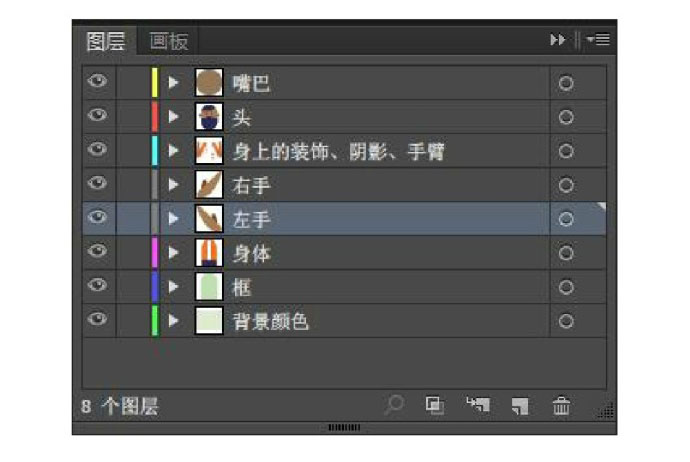Select 嘴巴 layer thumbnail
The height and width of the screenshot is (462, 690).
tap(209, 83)
